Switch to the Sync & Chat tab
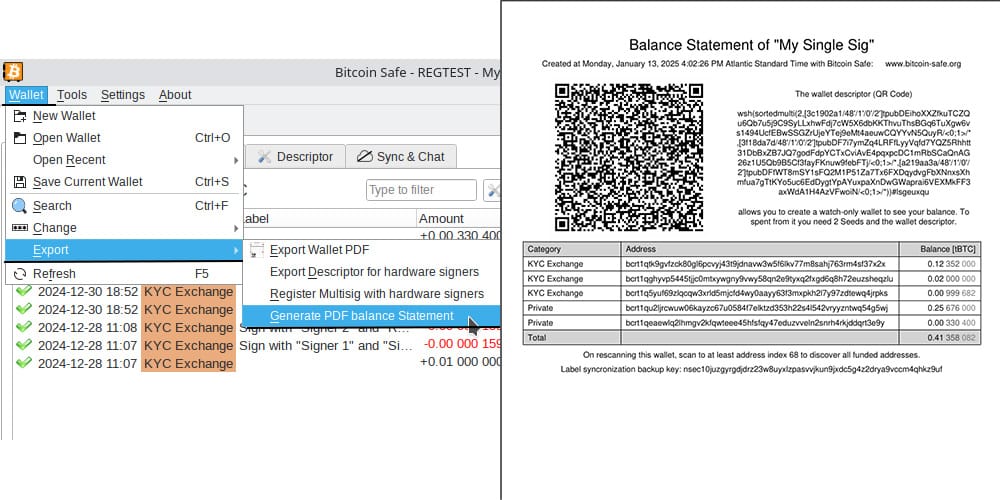The image size is (1000, 500). point(401,157)
